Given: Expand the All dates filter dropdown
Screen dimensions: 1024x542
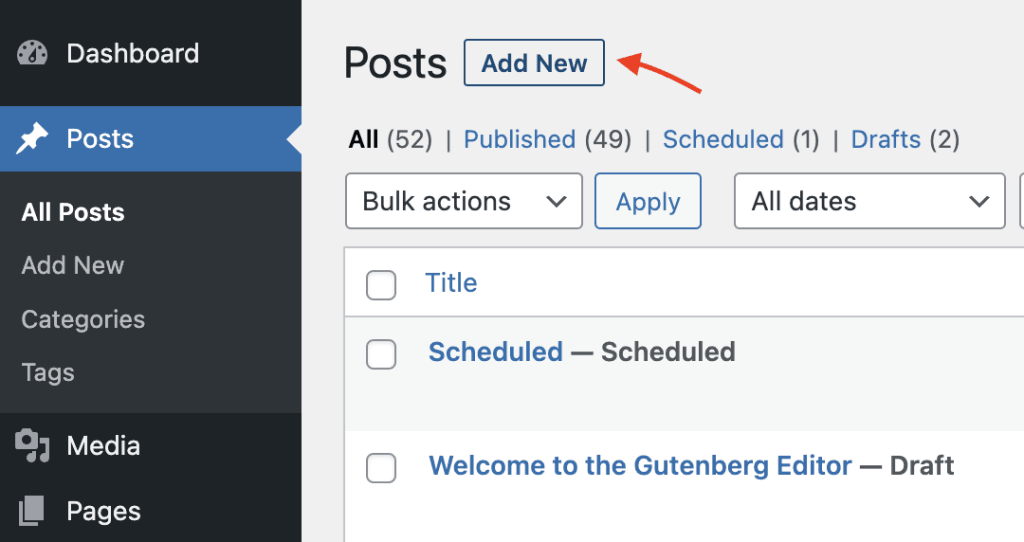Looking at the screenshot, I should [x=869, y=201].
